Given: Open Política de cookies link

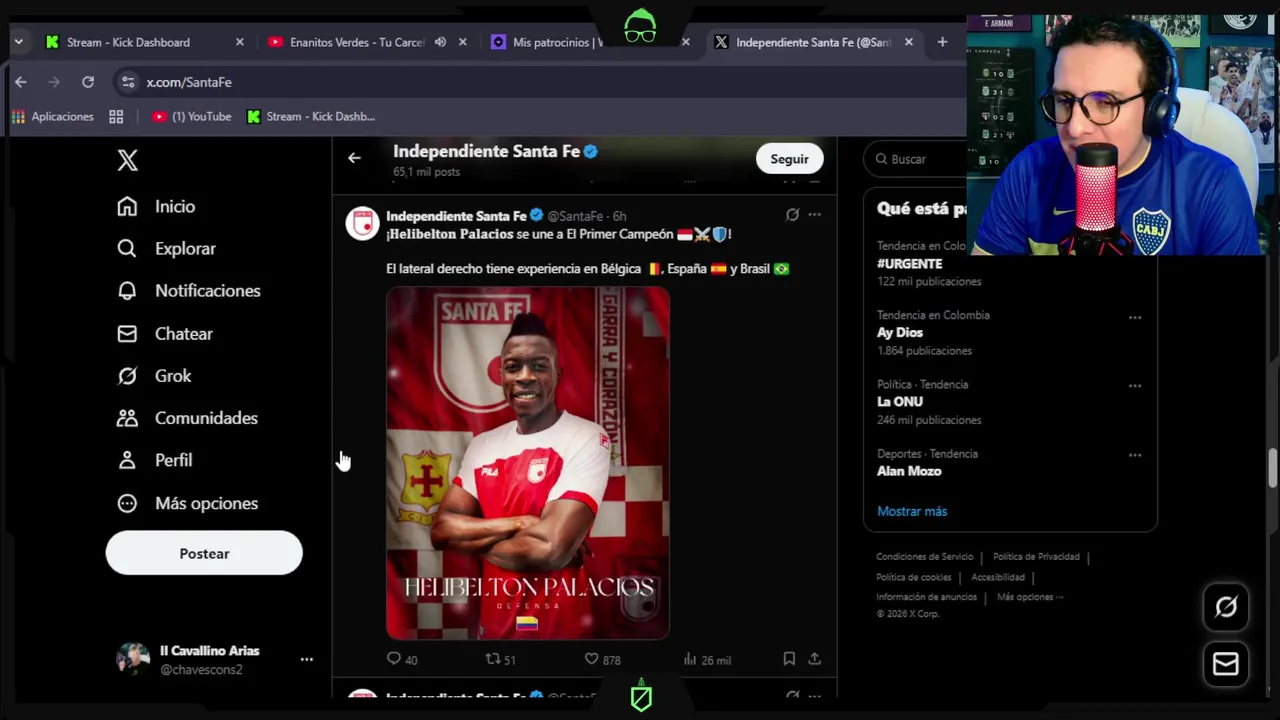Looking at the screenshot, I should (x=914, y=577).
